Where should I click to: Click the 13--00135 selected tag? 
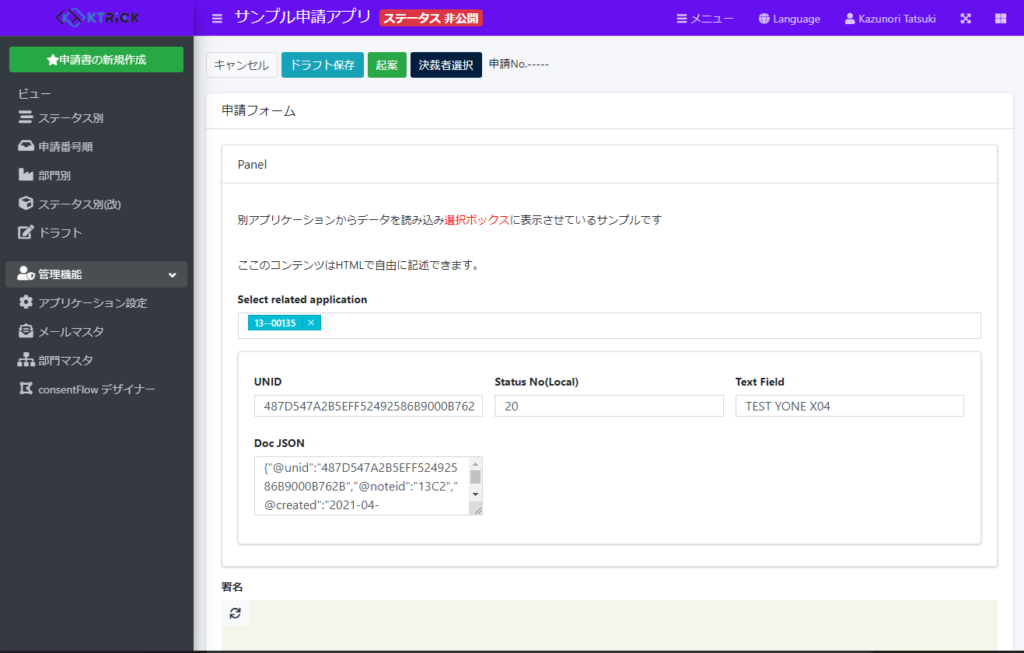[x=275, y=323]
